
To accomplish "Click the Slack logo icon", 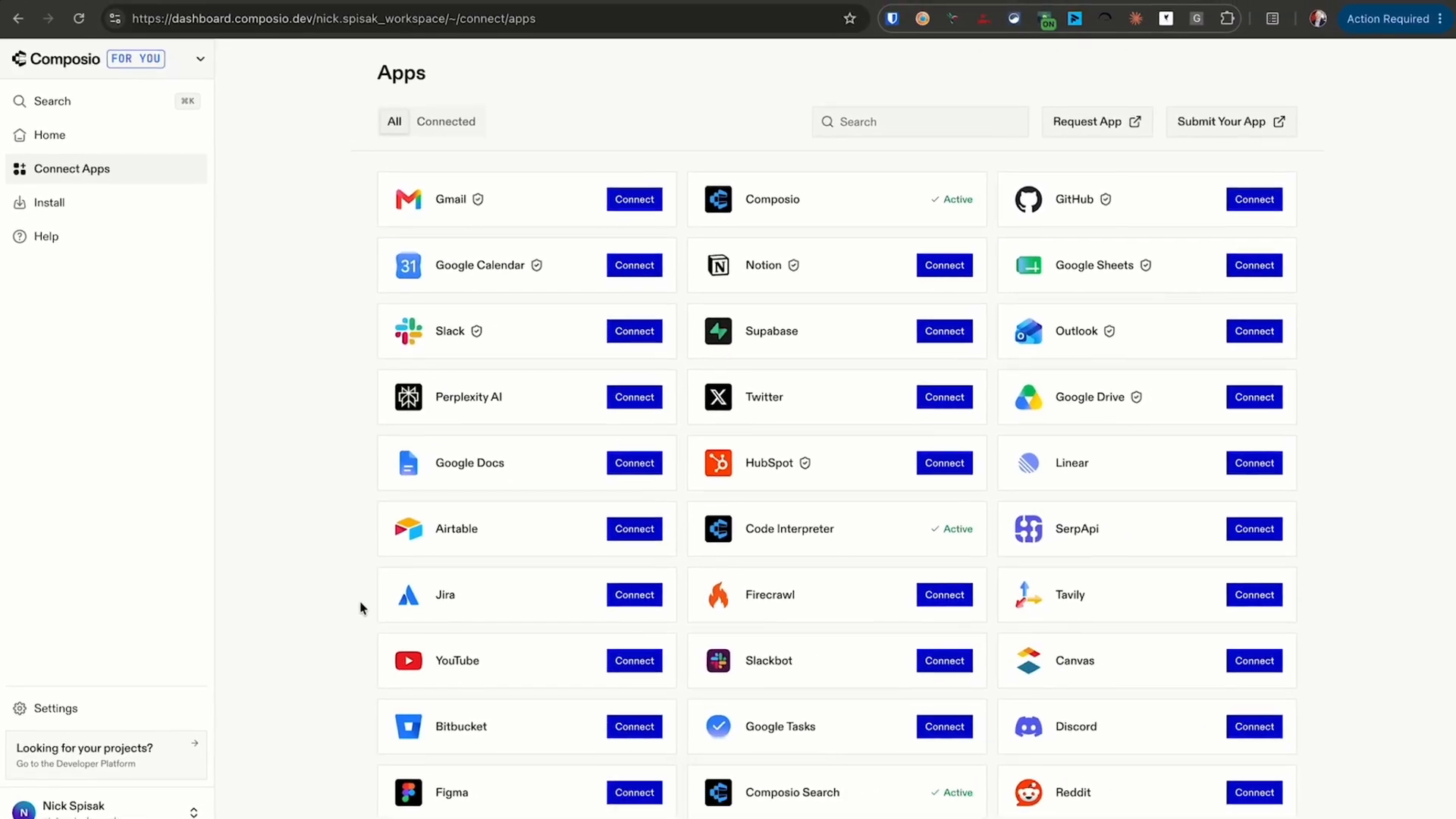I will click(408, 331).
